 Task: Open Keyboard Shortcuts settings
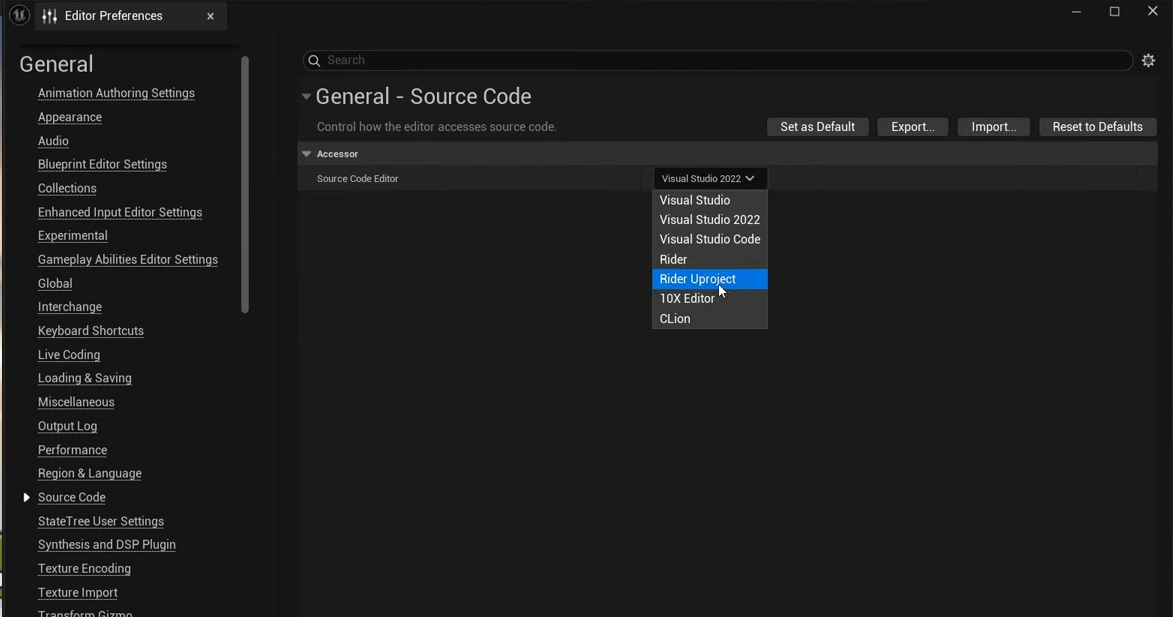point(91,331)
